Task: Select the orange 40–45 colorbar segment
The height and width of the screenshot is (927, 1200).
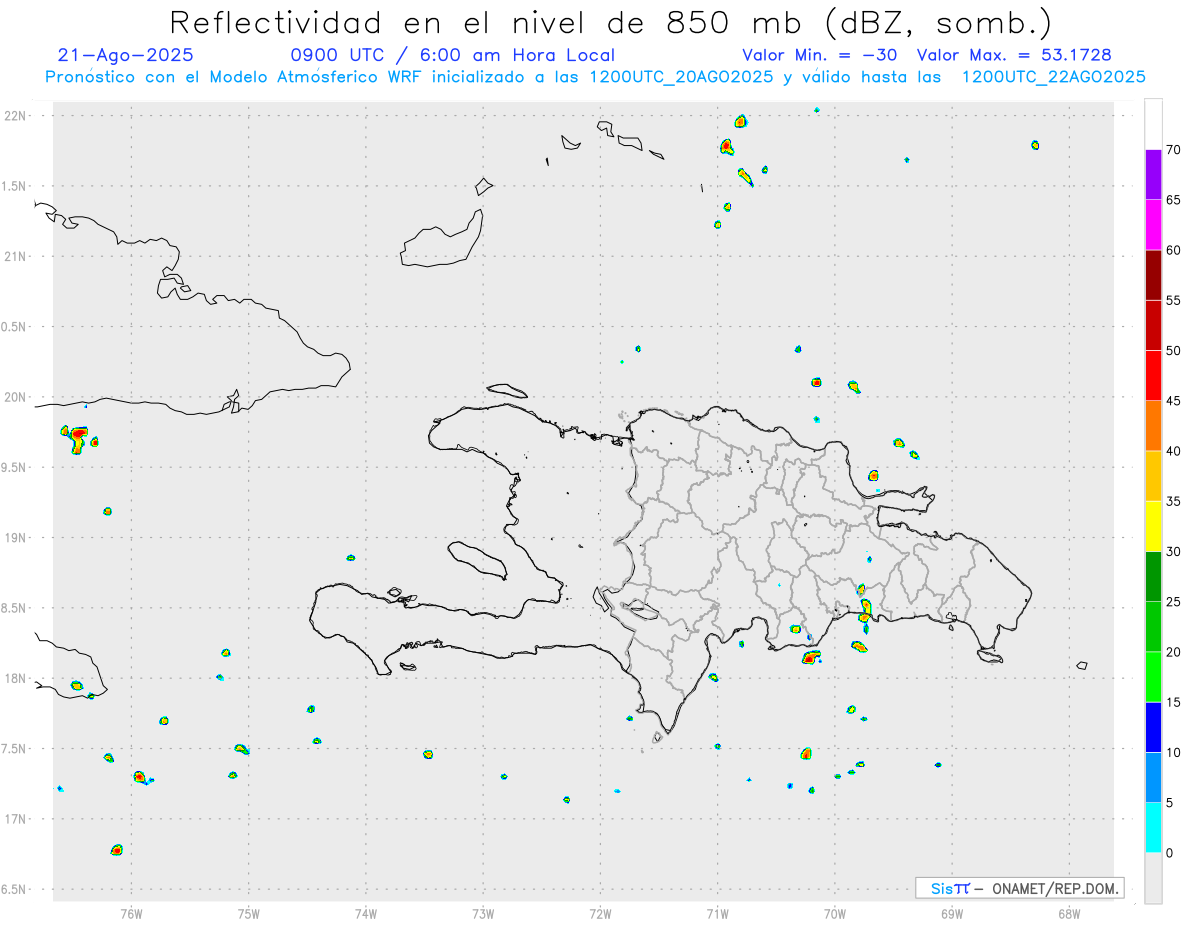Action: [1153, 425]
